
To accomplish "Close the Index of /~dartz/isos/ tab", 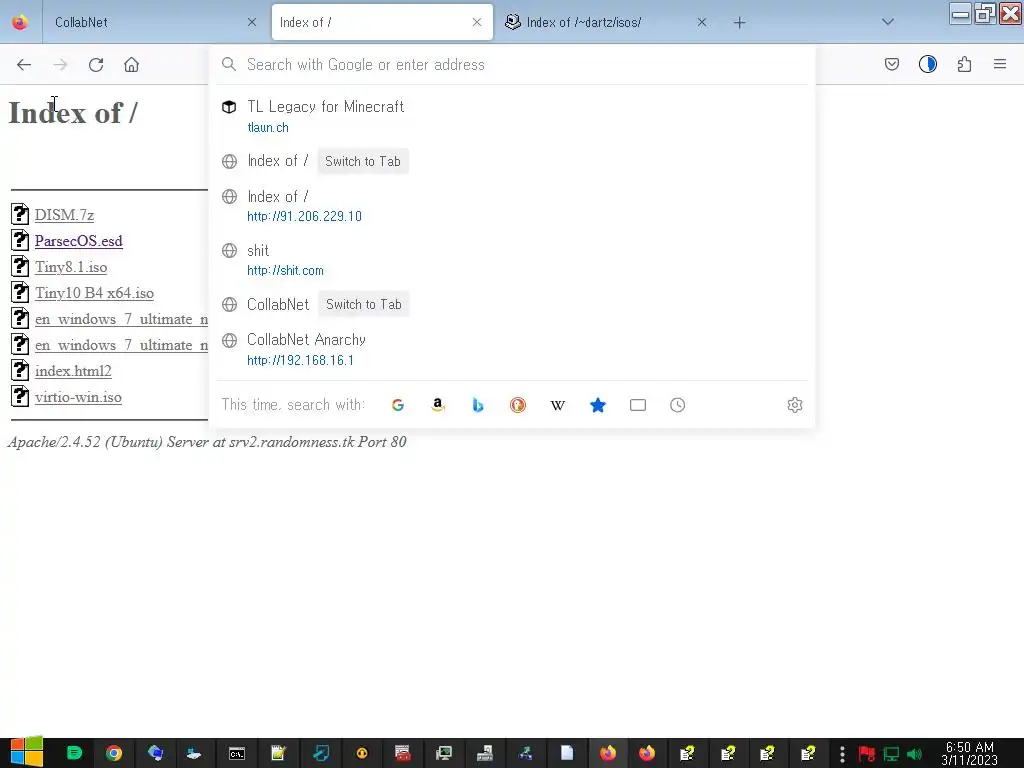I will click(702, 22).
